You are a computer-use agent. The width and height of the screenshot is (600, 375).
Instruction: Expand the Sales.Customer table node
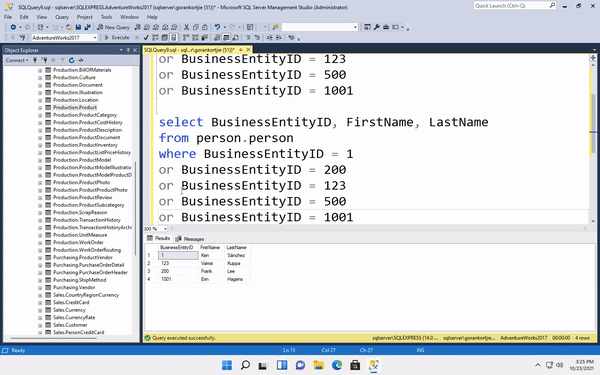[40, 325]
